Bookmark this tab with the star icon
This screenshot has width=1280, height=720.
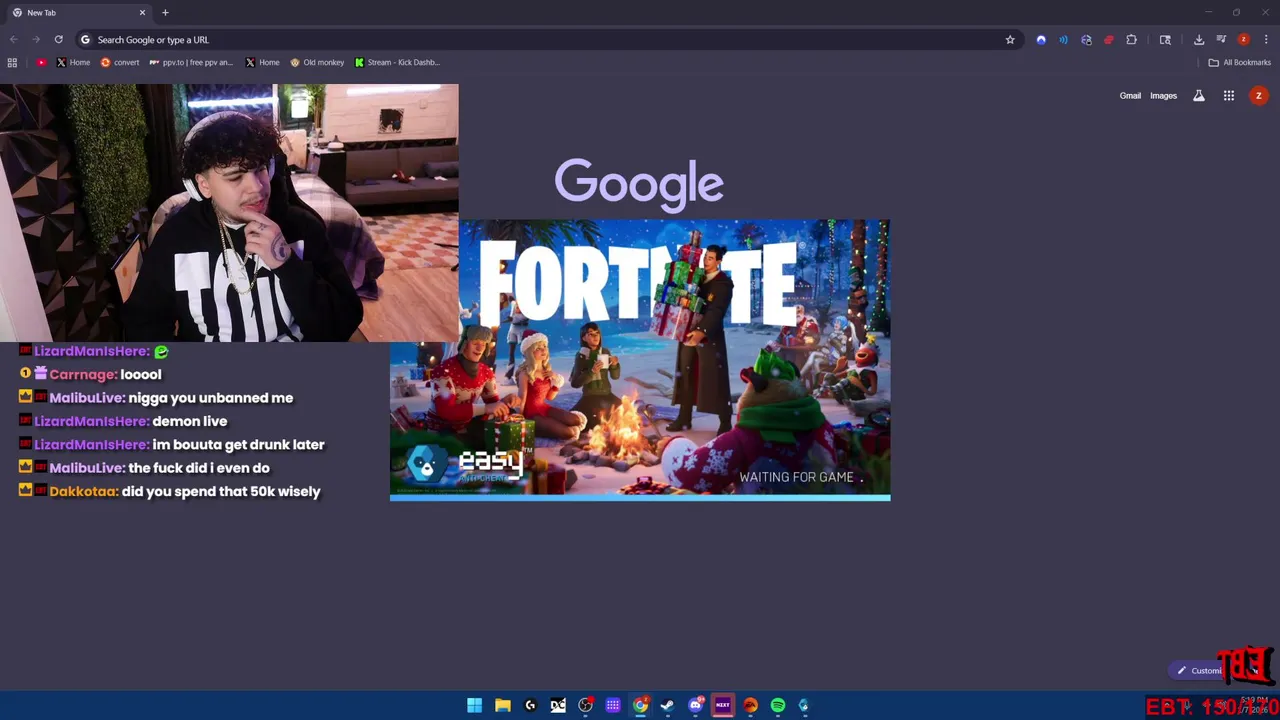1010,40
